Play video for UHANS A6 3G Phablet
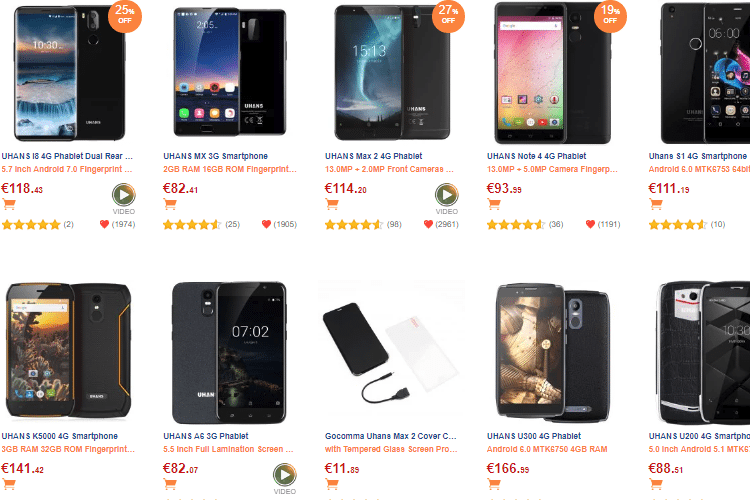 click(x=285, y=476)
